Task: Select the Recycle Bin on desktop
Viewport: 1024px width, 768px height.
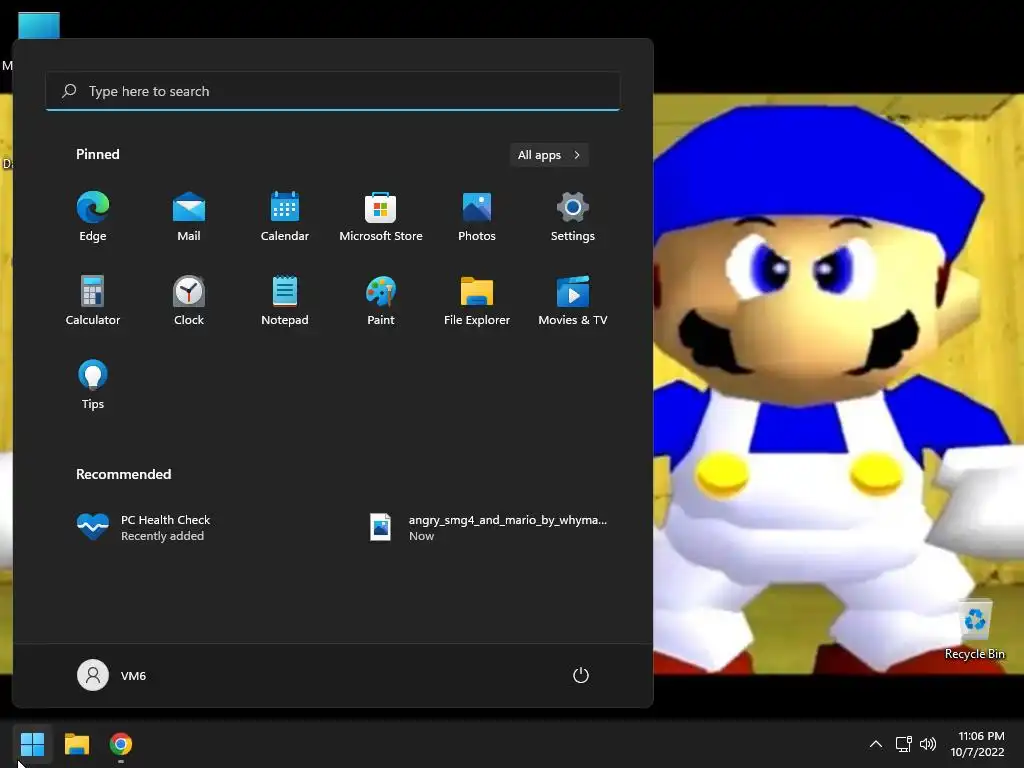Action: coord(975,630)
